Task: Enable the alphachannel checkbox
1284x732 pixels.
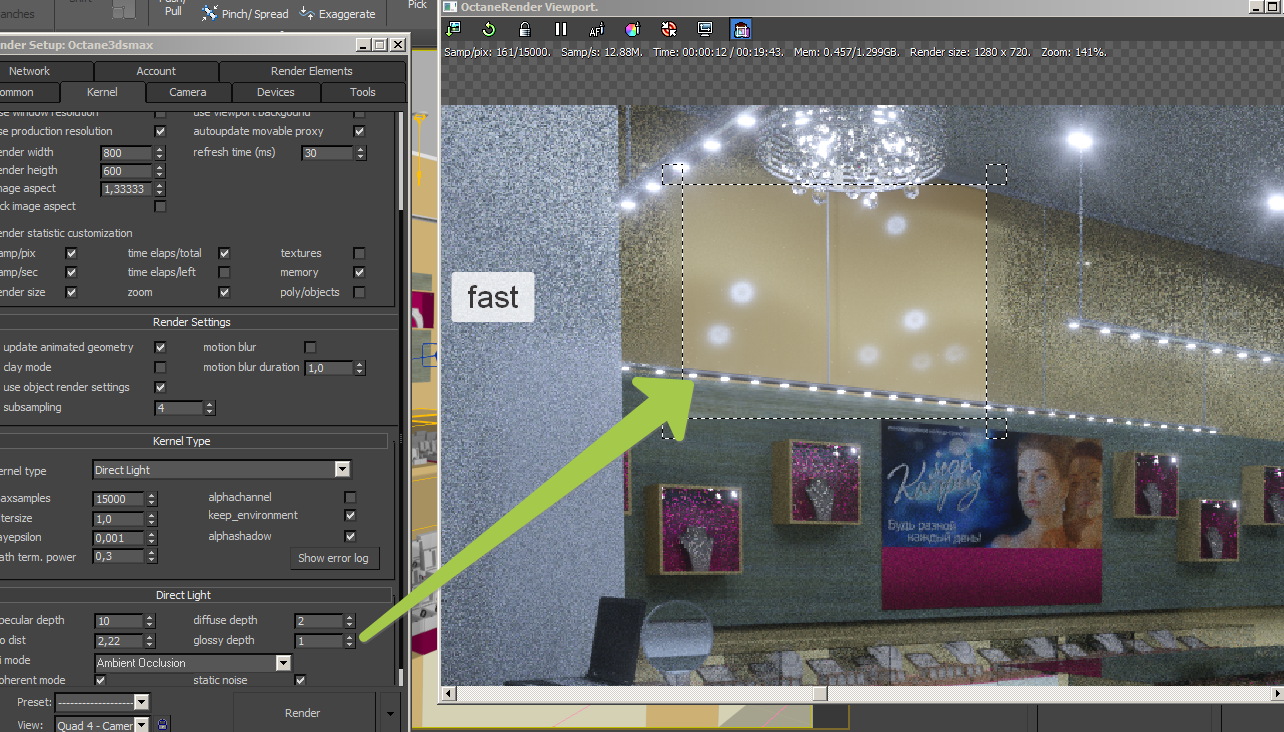Action: [350, 497]
